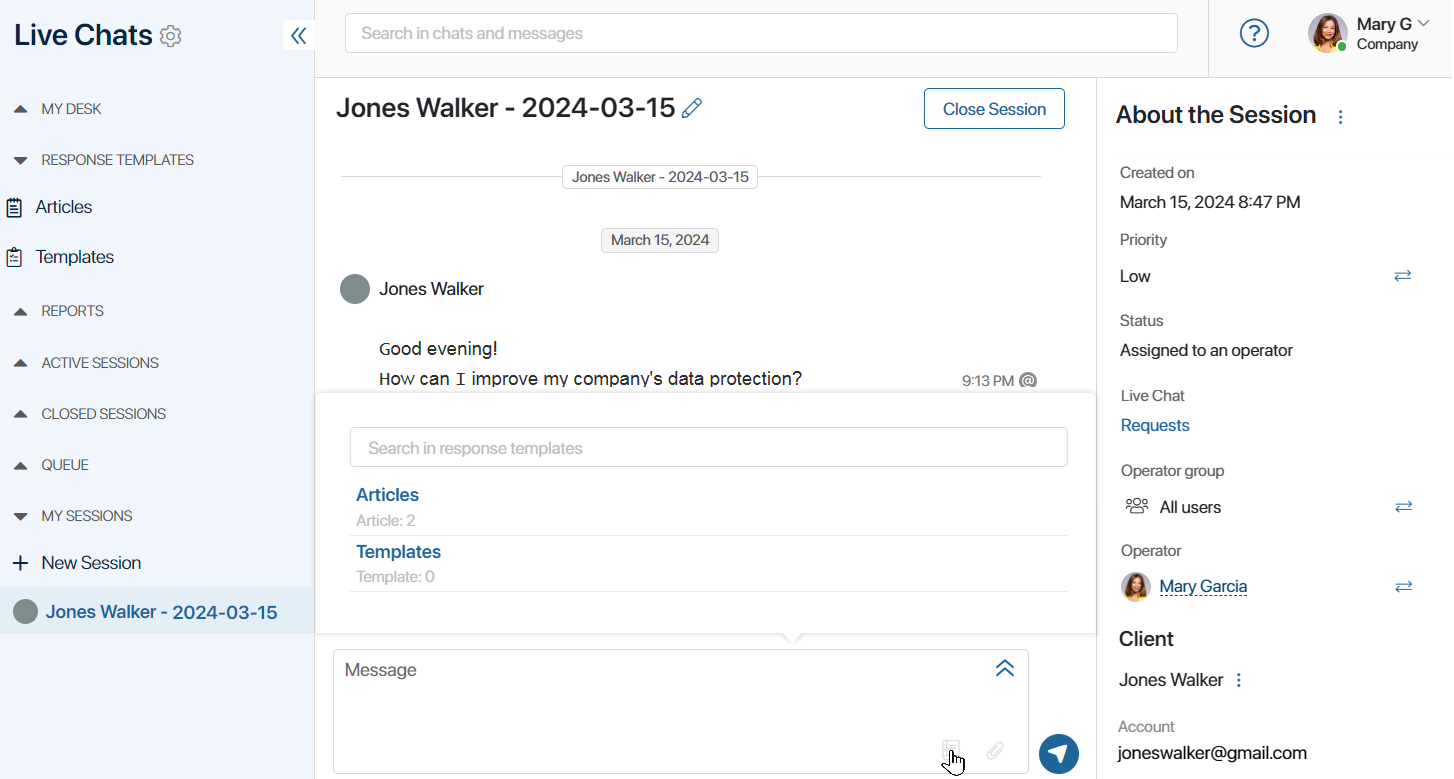Click the Close Session button
Viewport: 1454px width, 779px height.
(994, 109)
